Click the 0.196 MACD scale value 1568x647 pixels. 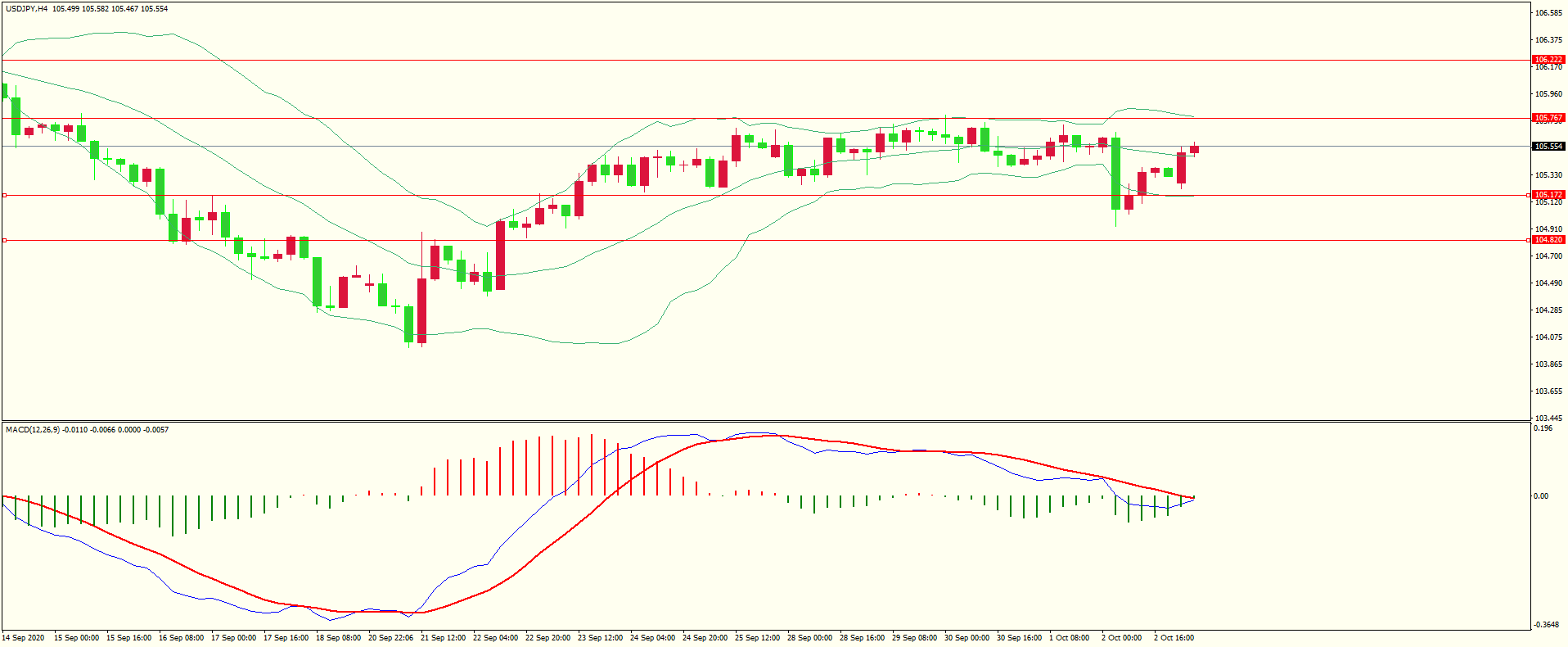[x=1543, y=428]
